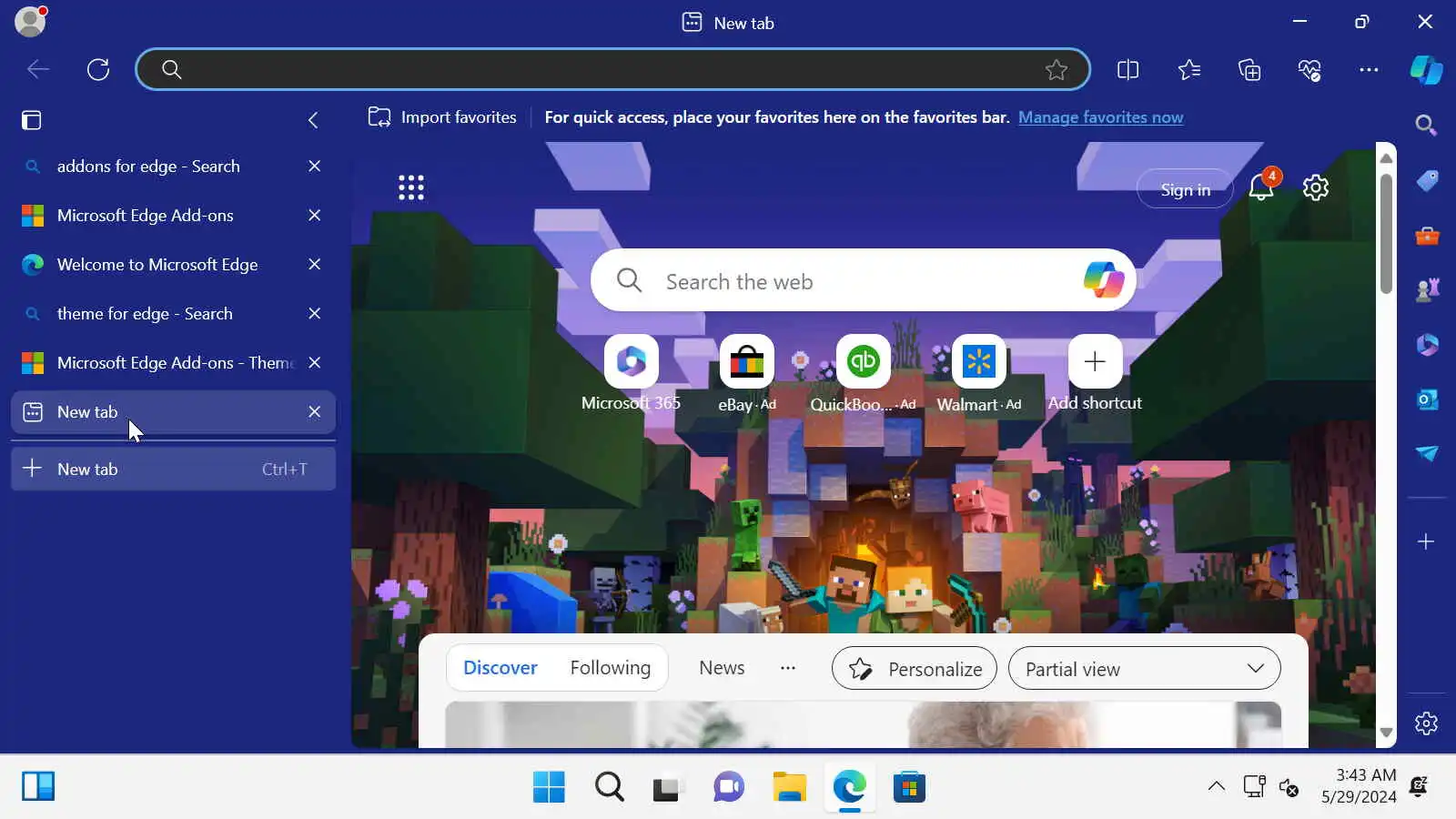Viewport: 1456px width, 819px height.
Task: Open File Explorer from the taskbar
Action: [789, 787]
